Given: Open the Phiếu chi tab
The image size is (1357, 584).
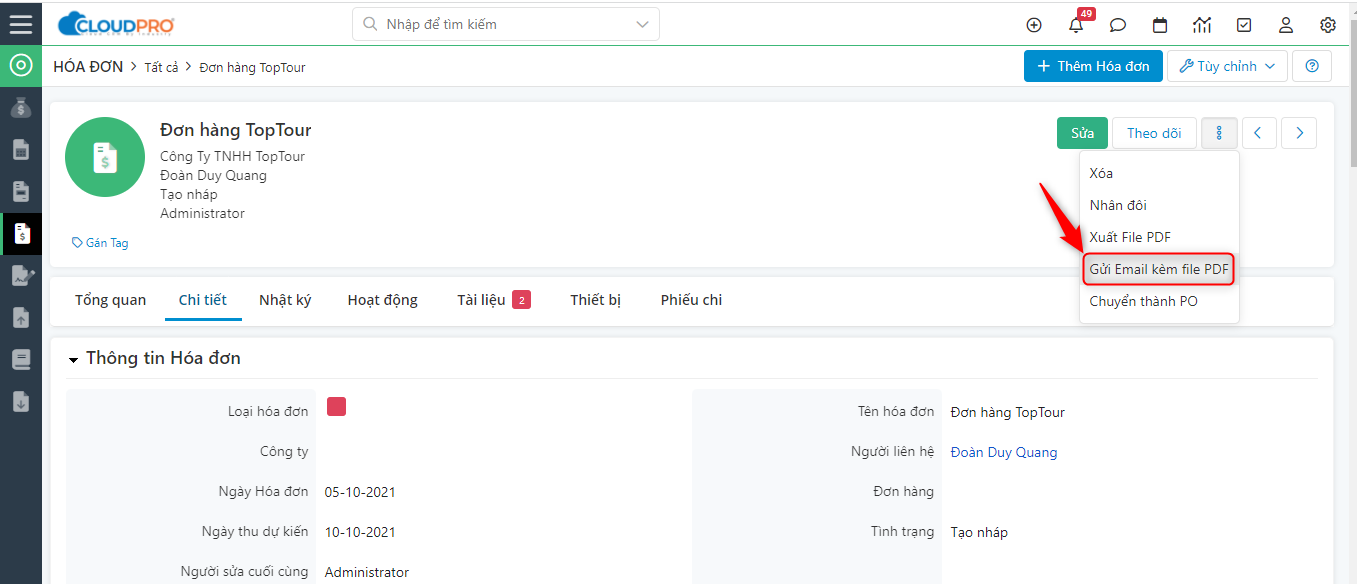Looking at the screenshot, I should [x=691, y=300].
